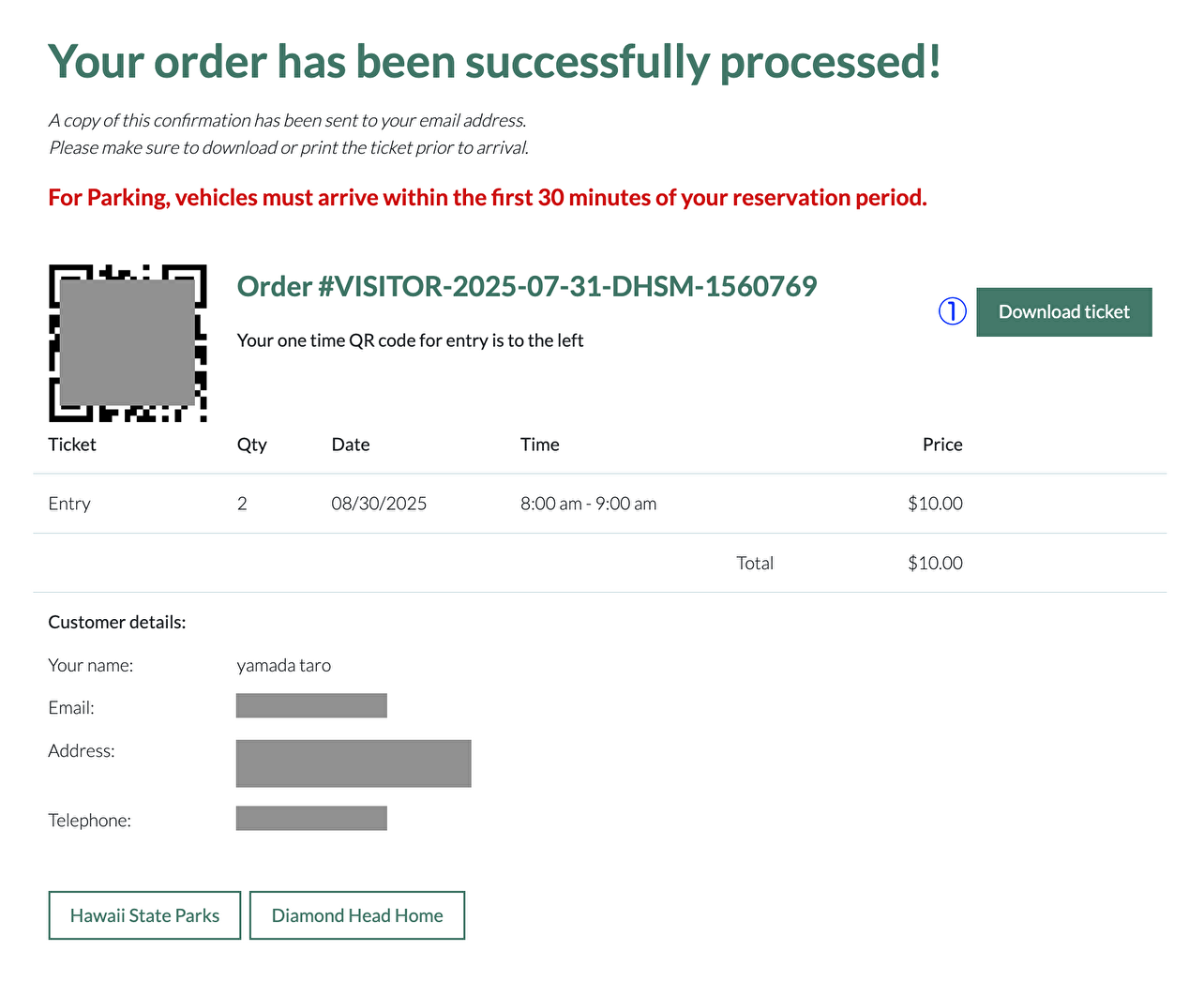
Task: Select the order number heading text
Action: coord(526,286)
